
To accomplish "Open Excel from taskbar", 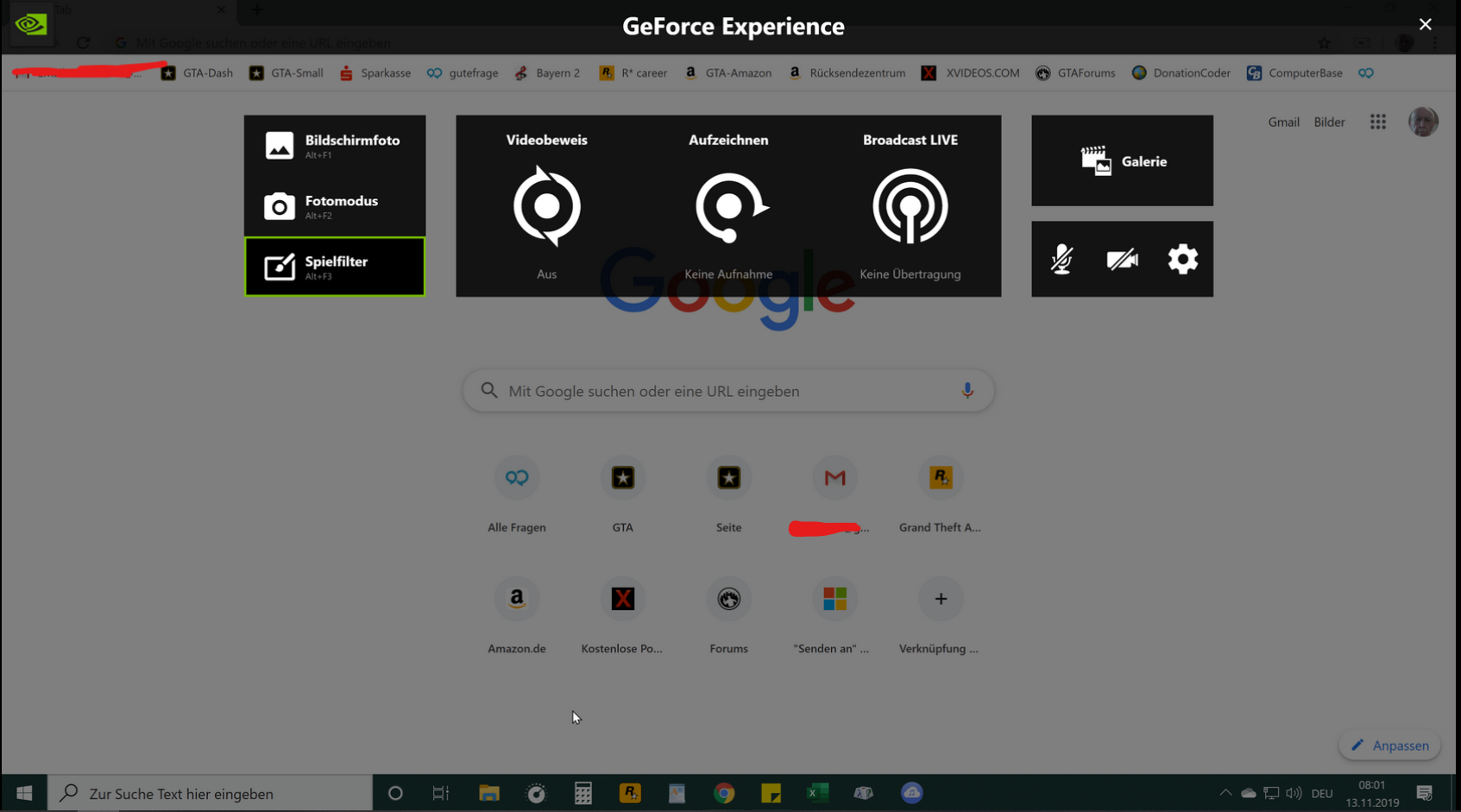I will (817, 793).
